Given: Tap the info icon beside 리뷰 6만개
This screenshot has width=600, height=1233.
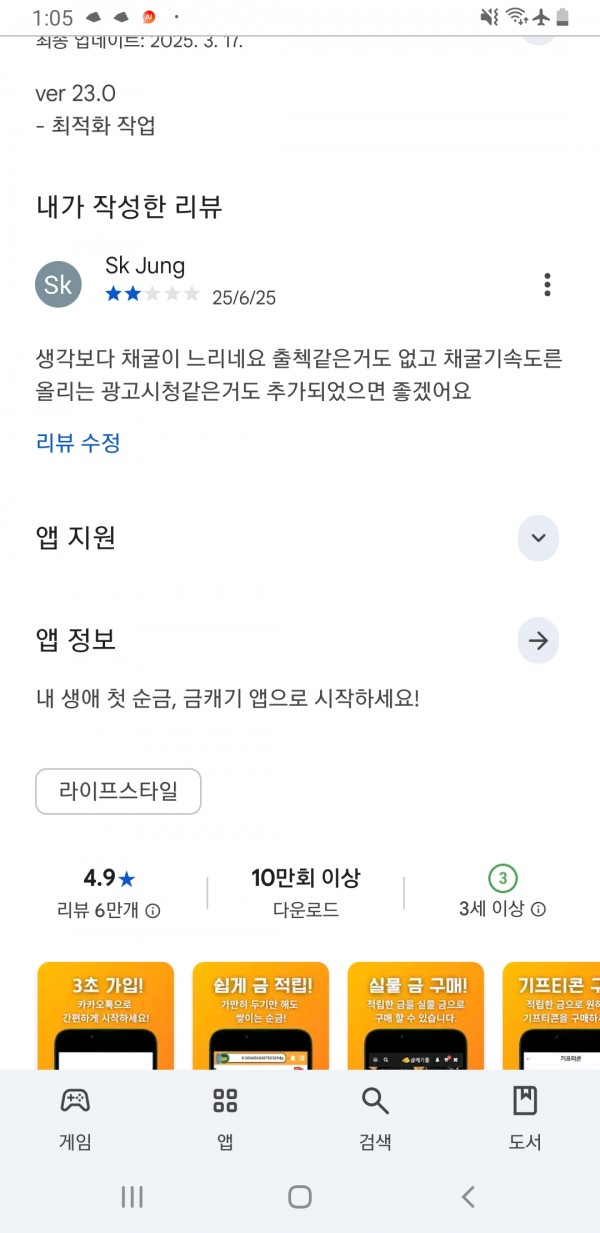Looking at the screenshot, I should click(153, 911).
